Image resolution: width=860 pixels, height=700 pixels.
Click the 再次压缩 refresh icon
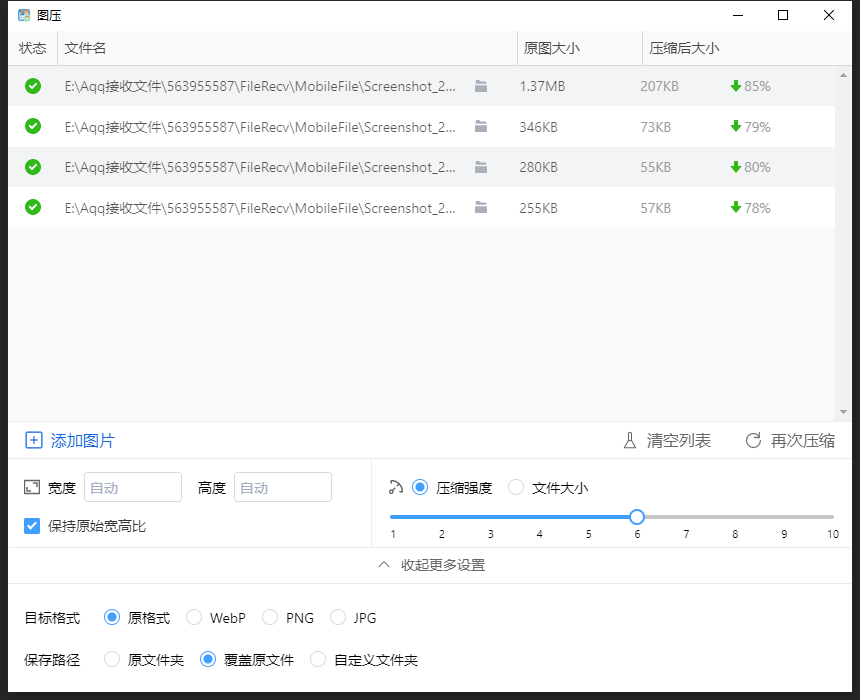754,440
